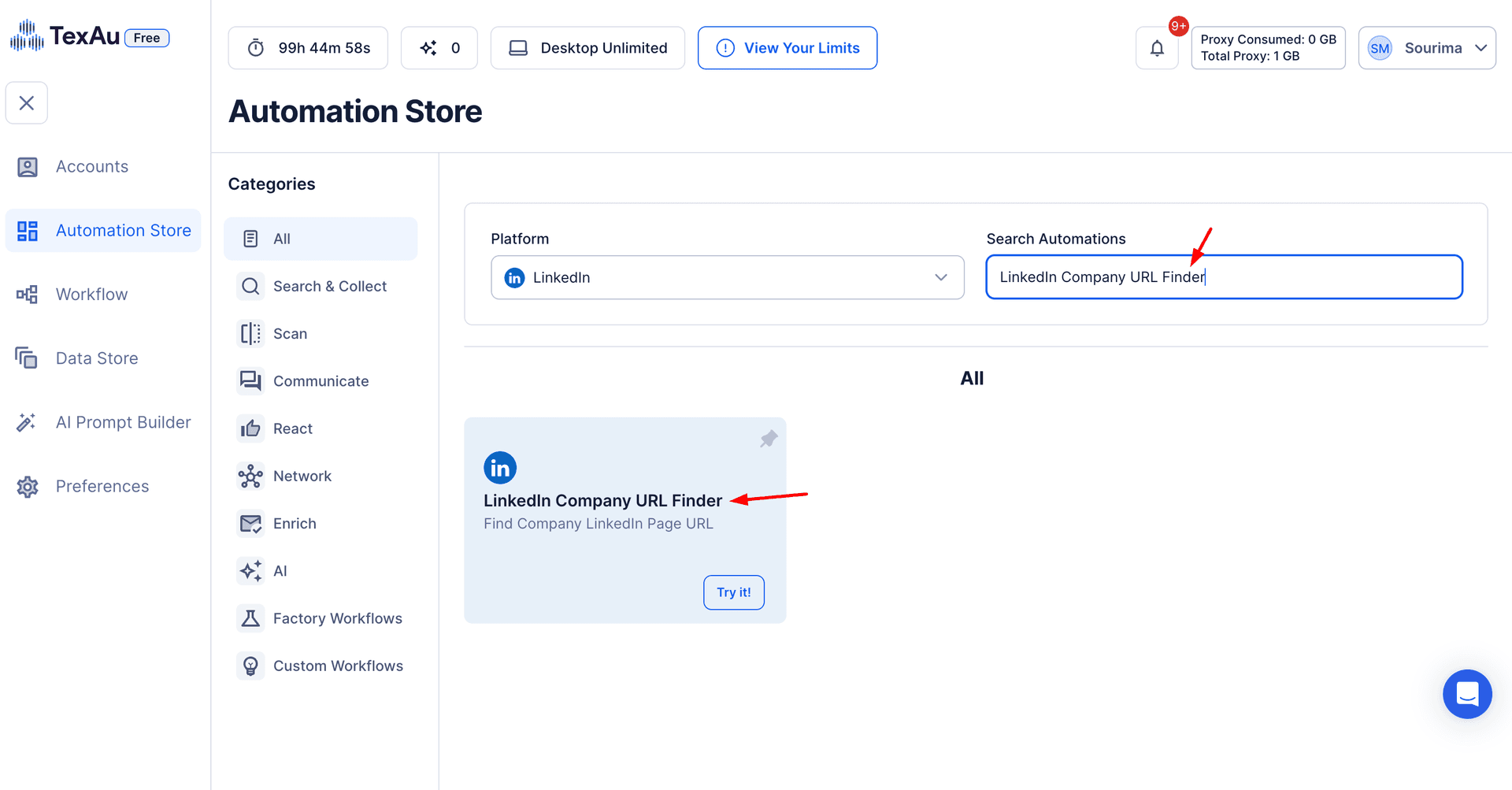Select the Automation Store grid icon

coord(28,230)
